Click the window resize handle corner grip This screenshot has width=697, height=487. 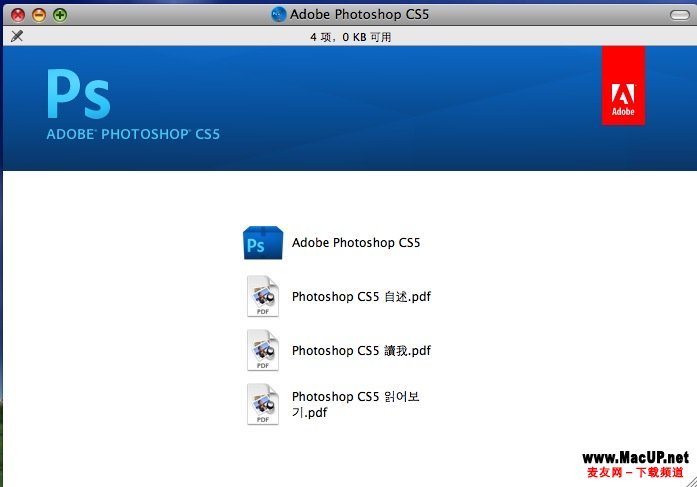tap(691, 481)
